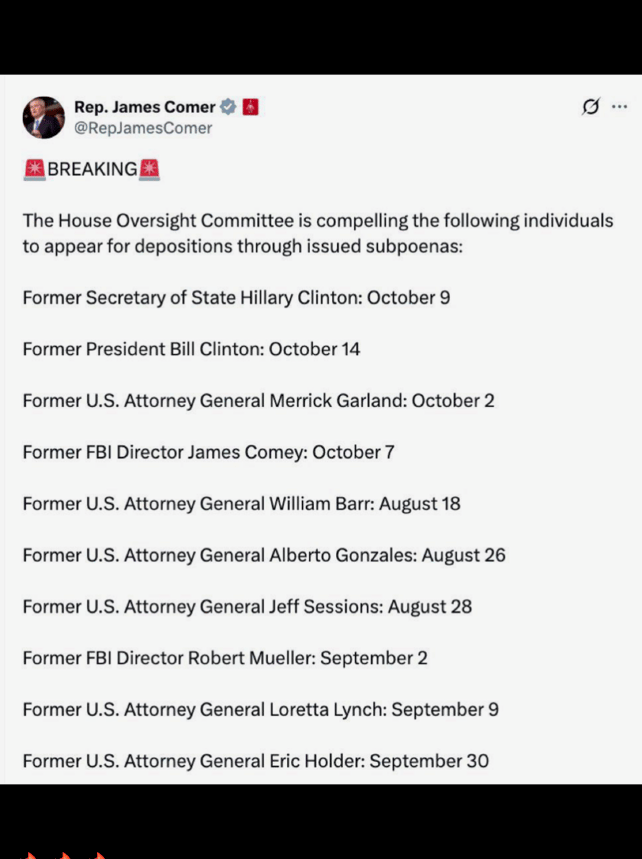Select the Robert Mueller September 2 line

point(225,658)
